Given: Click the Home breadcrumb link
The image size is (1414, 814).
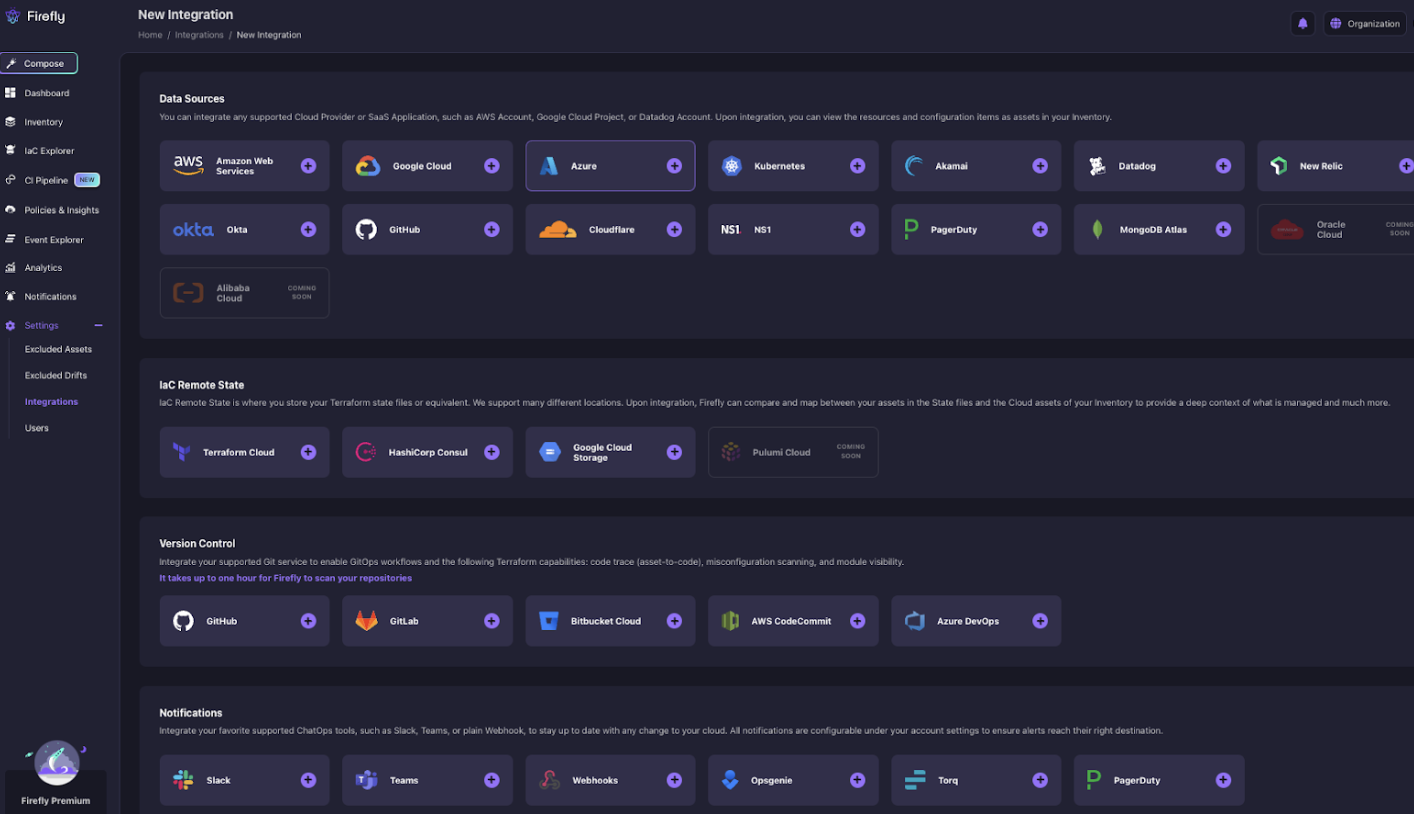Looking at the screenshot, I should (x=149, y=34).
